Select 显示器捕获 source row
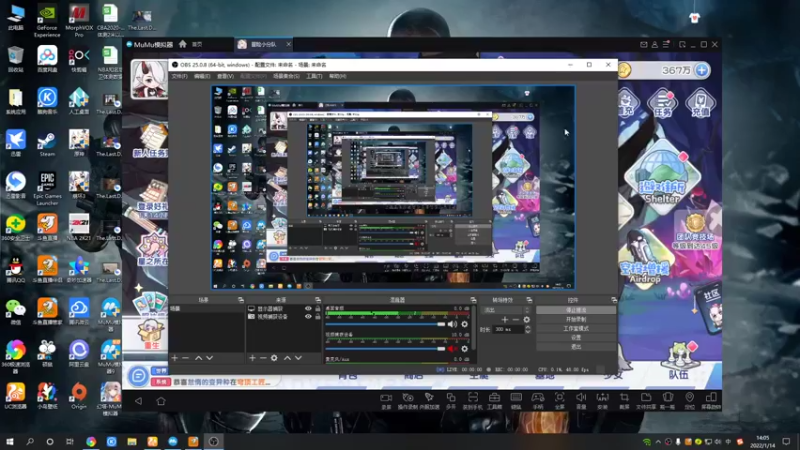 [x=284, y=309]
